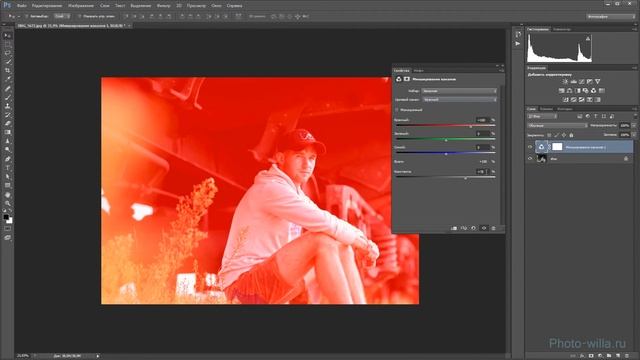Switch to the Info tab in Properties panel
The height and width of the screenshot is (360, 640).
tap(418, 71)
